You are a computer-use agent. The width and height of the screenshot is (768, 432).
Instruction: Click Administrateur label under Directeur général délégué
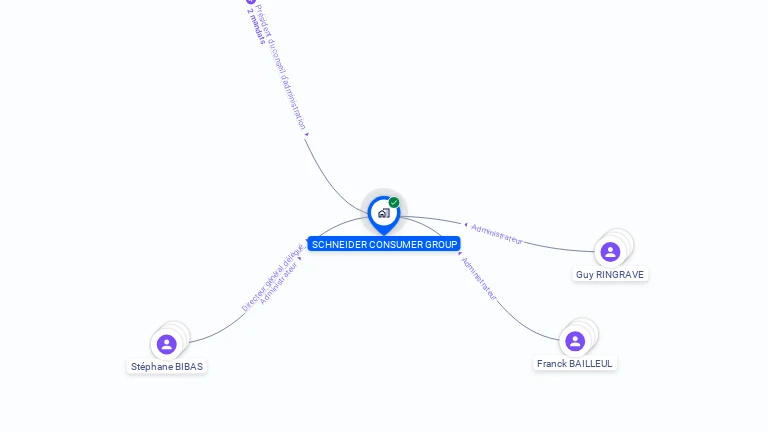click(278, 283)
